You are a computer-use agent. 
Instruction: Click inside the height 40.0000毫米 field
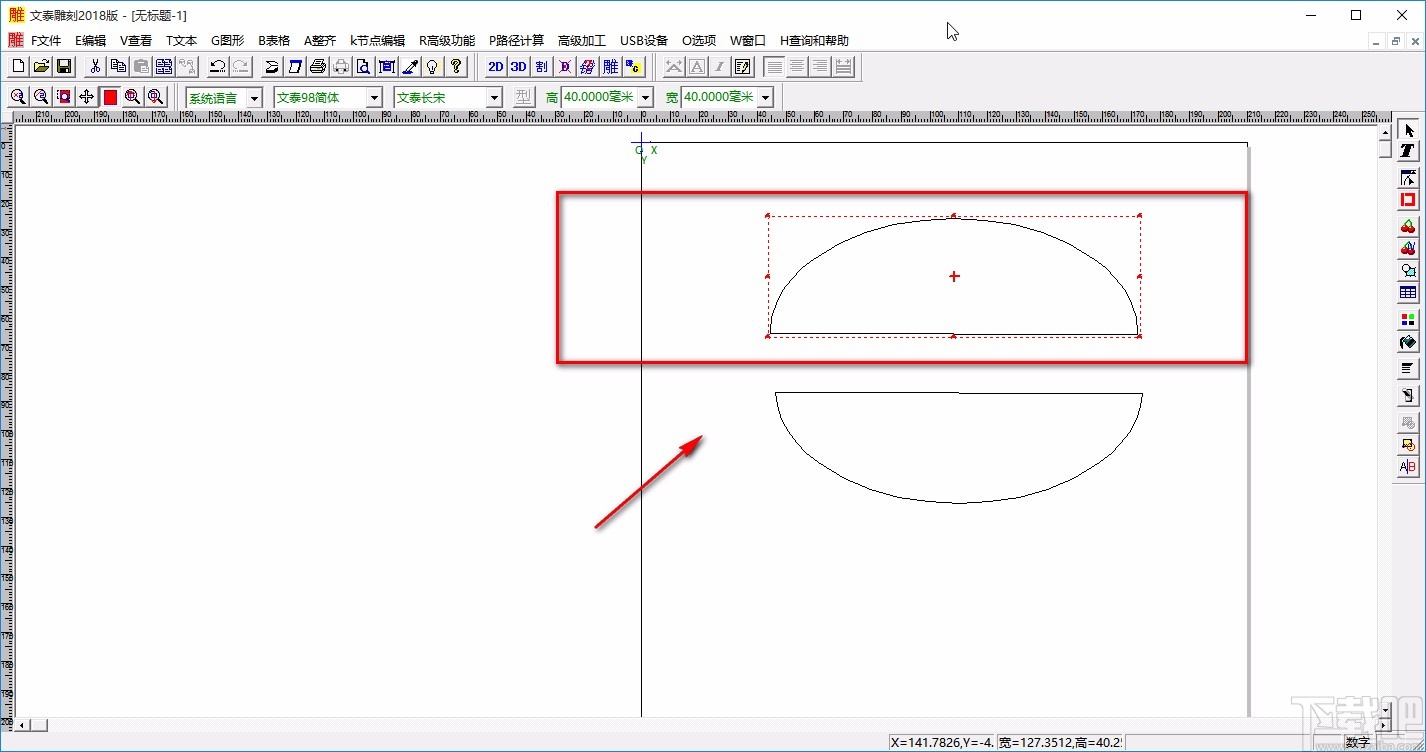[599, 97]
